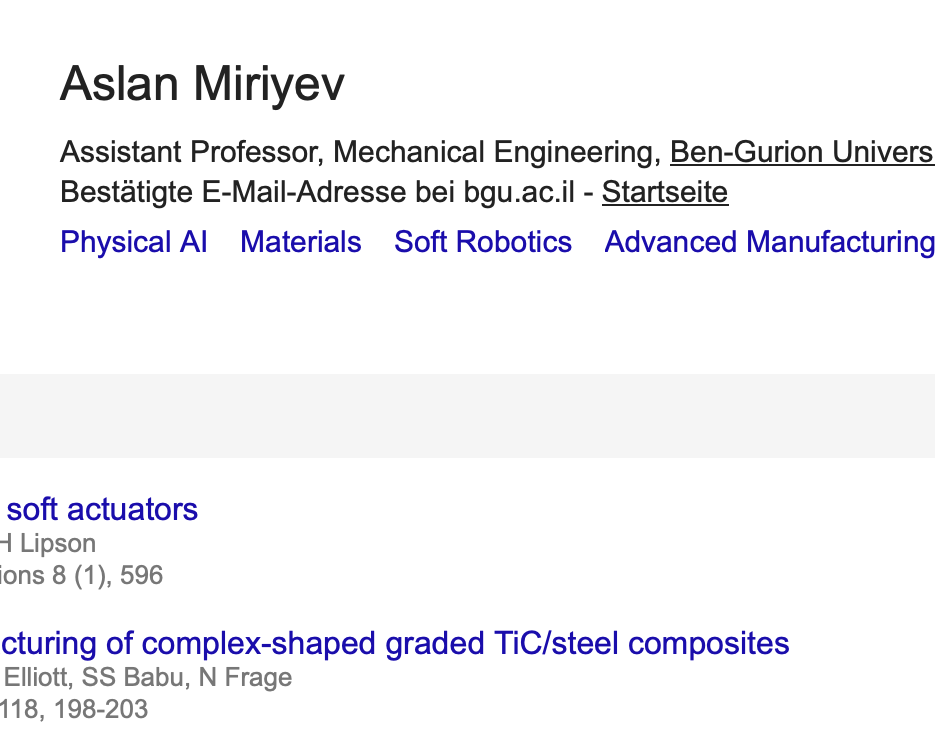The image size is (935, 732).
Task: Click the 118, 198-203 volume and pages text
Action: pyautogui.click(x=74, y=709)
